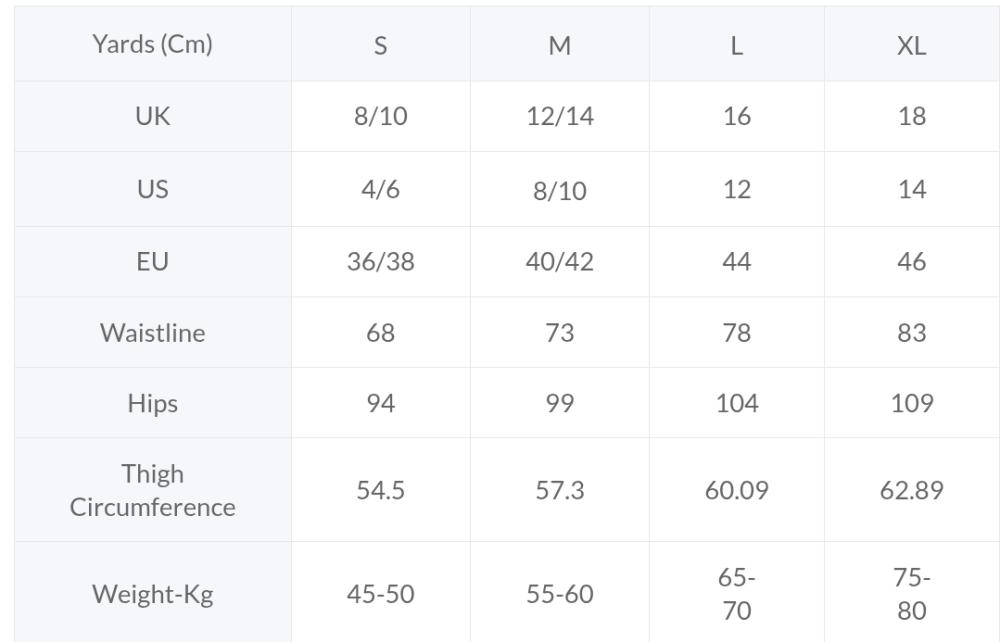Click the thigh value 62.89

click(x=912, y=490)
